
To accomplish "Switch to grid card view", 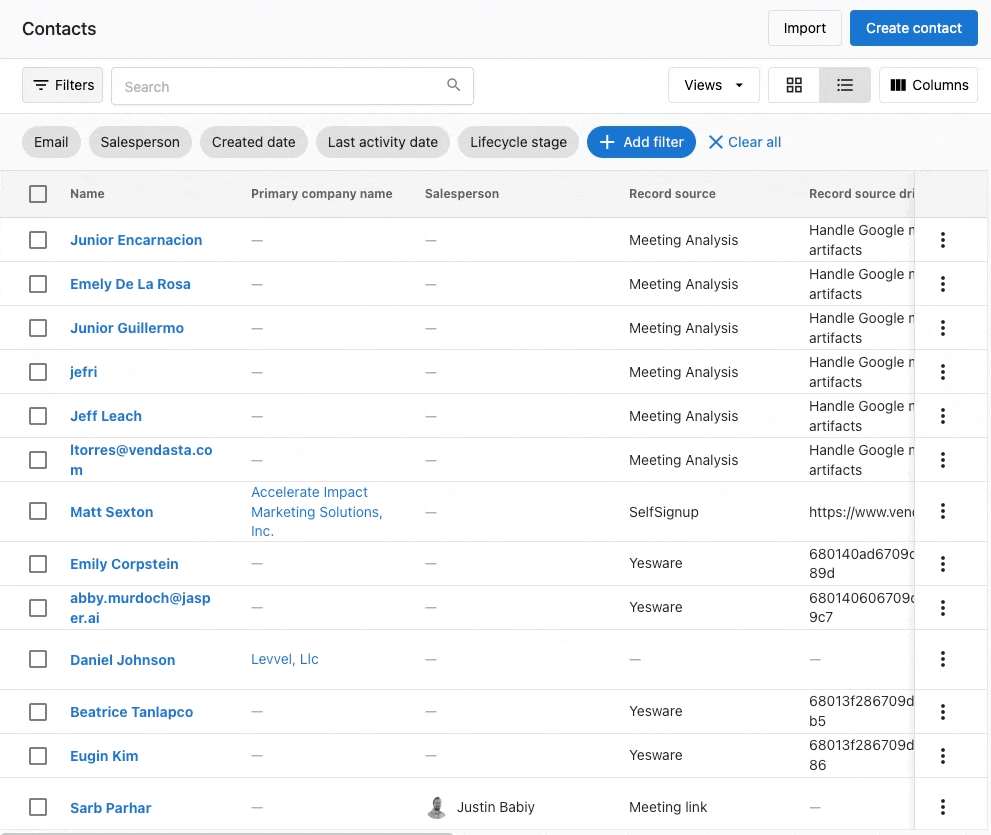I will (x=794, y=85).
